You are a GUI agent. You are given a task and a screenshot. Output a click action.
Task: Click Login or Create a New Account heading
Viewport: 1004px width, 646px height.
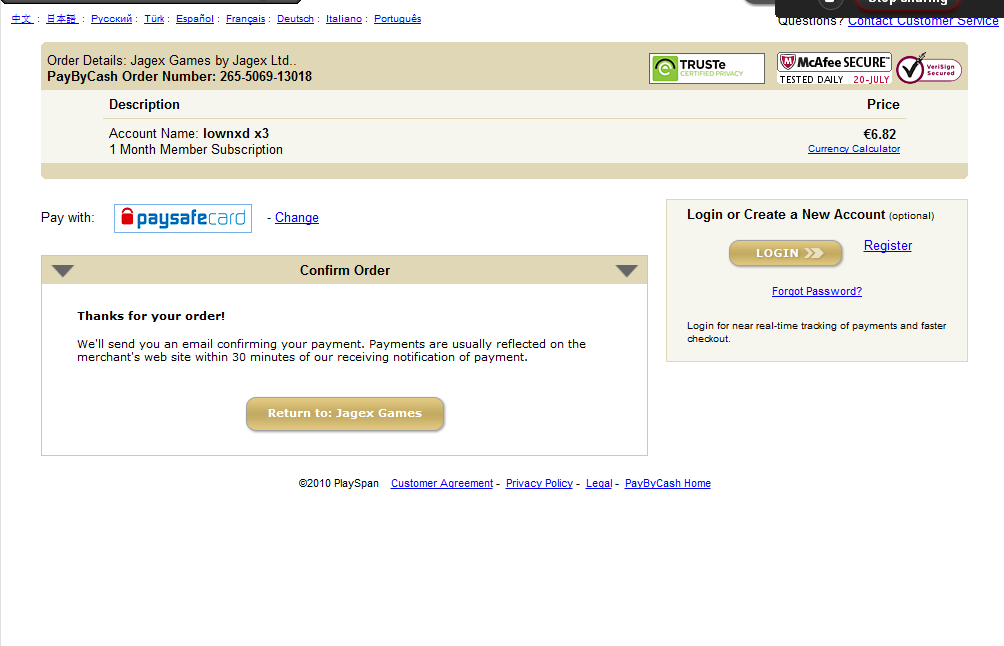tap(786, 215)
